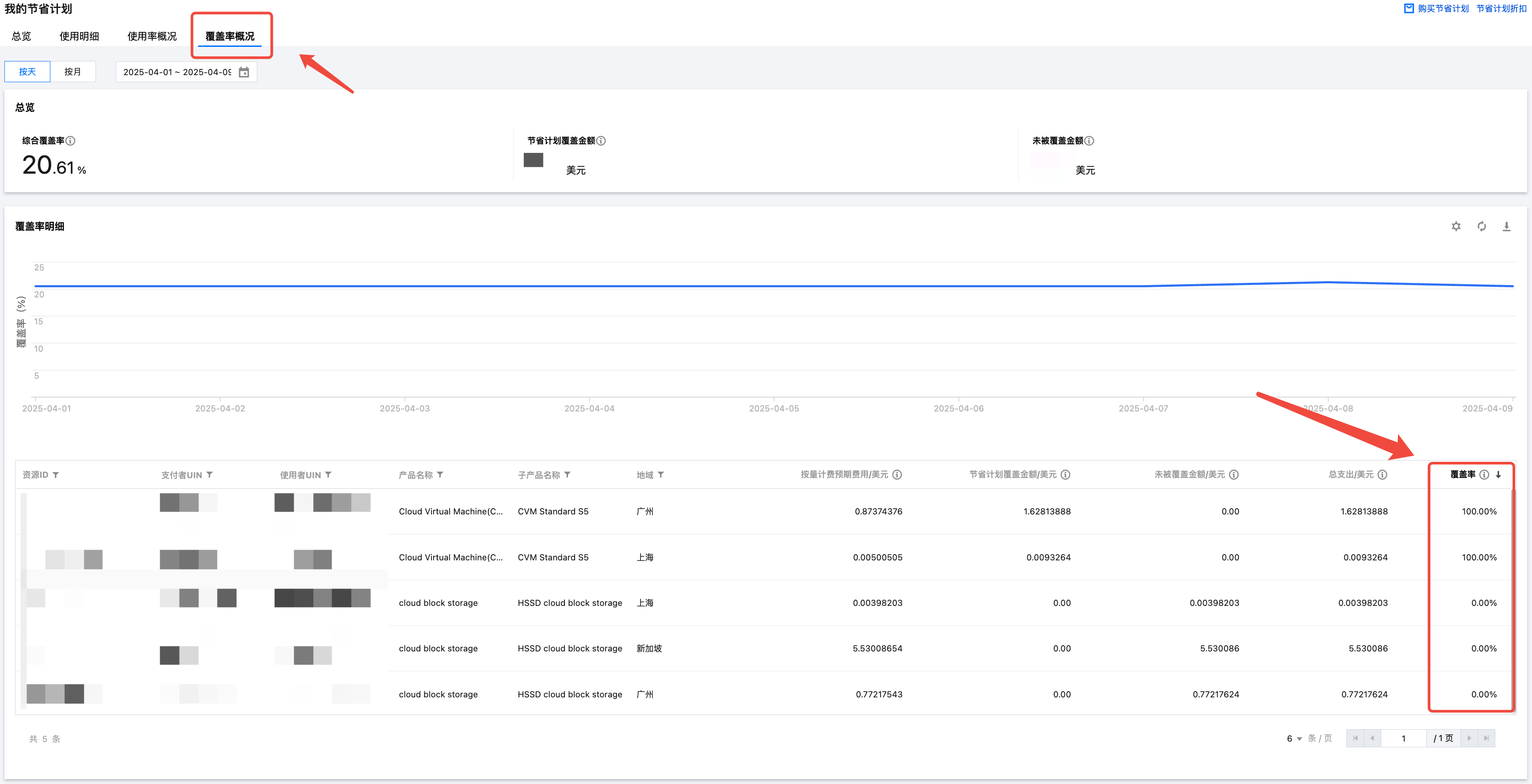Click the page number input field
Screen dimensions: 1532x784
[1403, 738]
